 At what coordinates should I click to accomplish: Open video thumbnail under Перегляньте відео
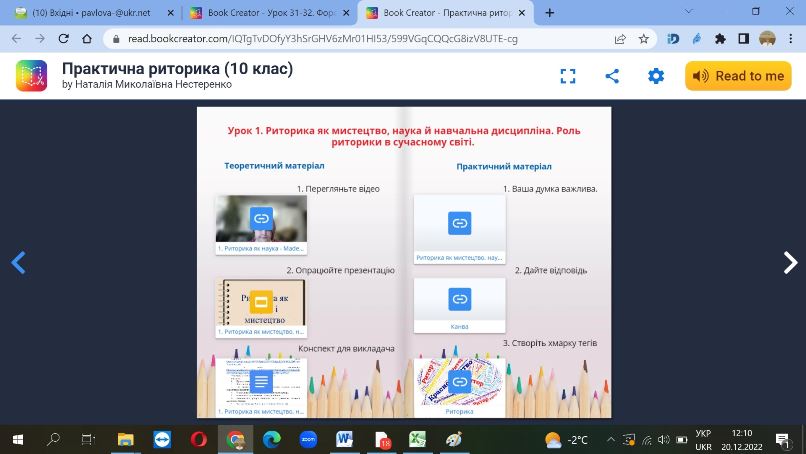[x=261, y=225]
